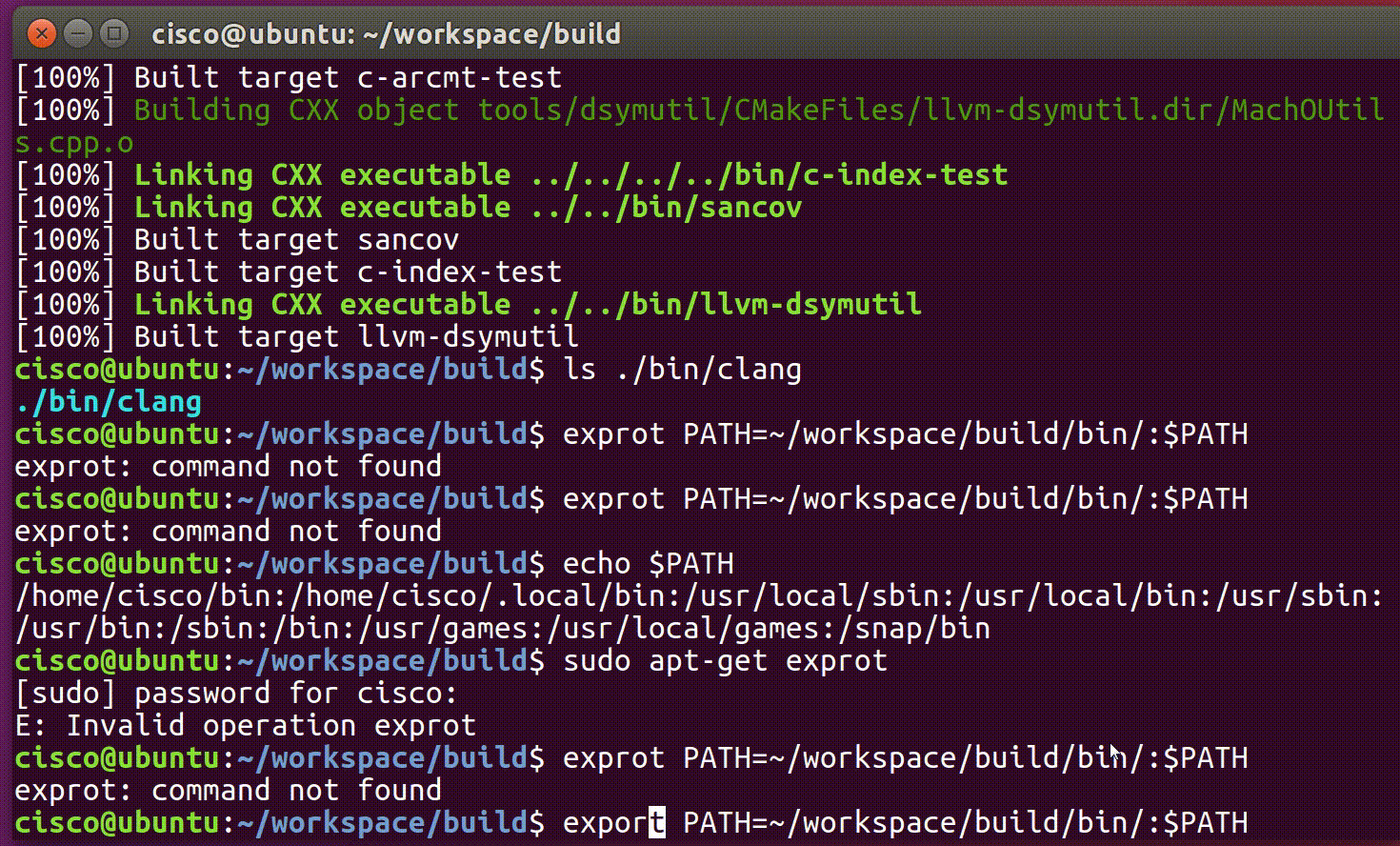The image size is (1400, 846).
Task: Click 'Linking CXX executable ../../bin/sancov'
Action: [x=468, y=208]
